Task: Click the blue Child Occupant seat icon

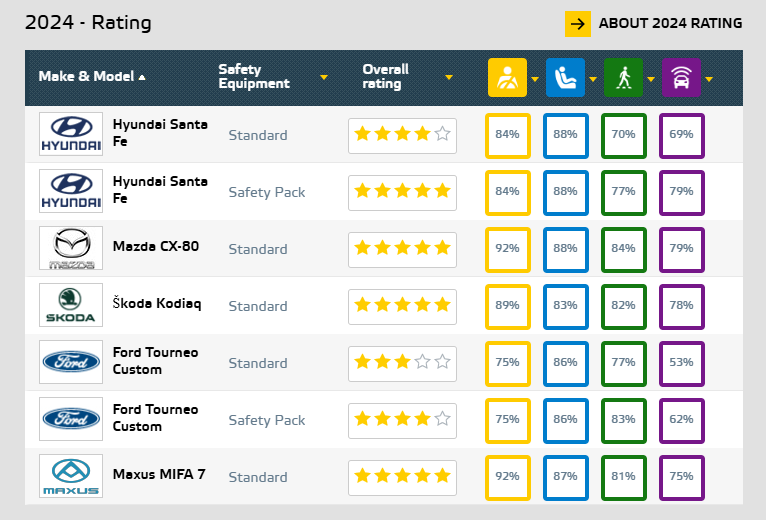Action: click(565, 77)
